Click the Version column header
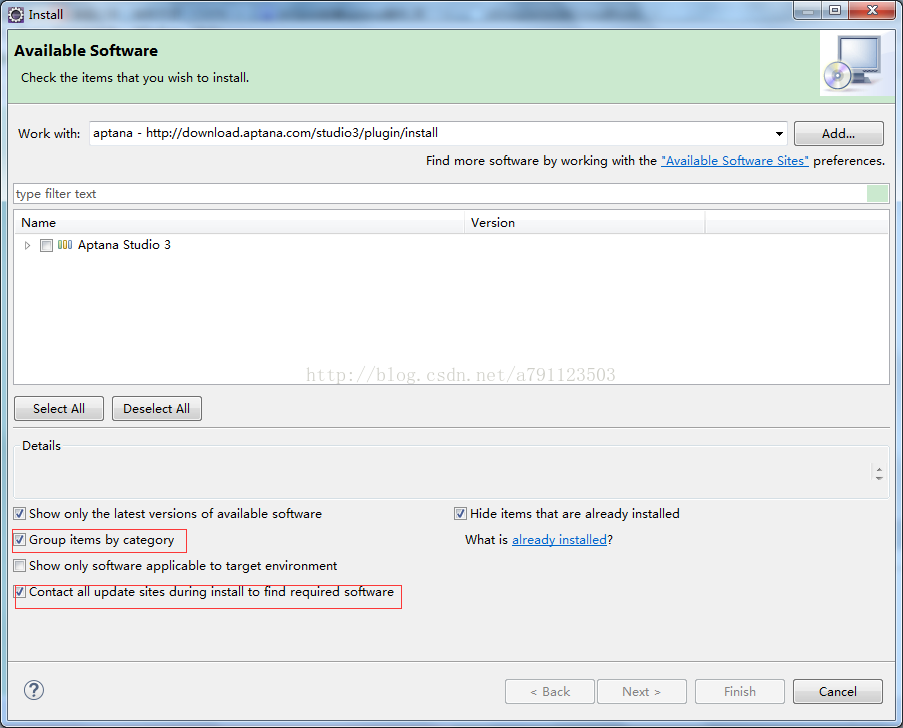This screenshot has height=728, width=903. click(585, 223)
